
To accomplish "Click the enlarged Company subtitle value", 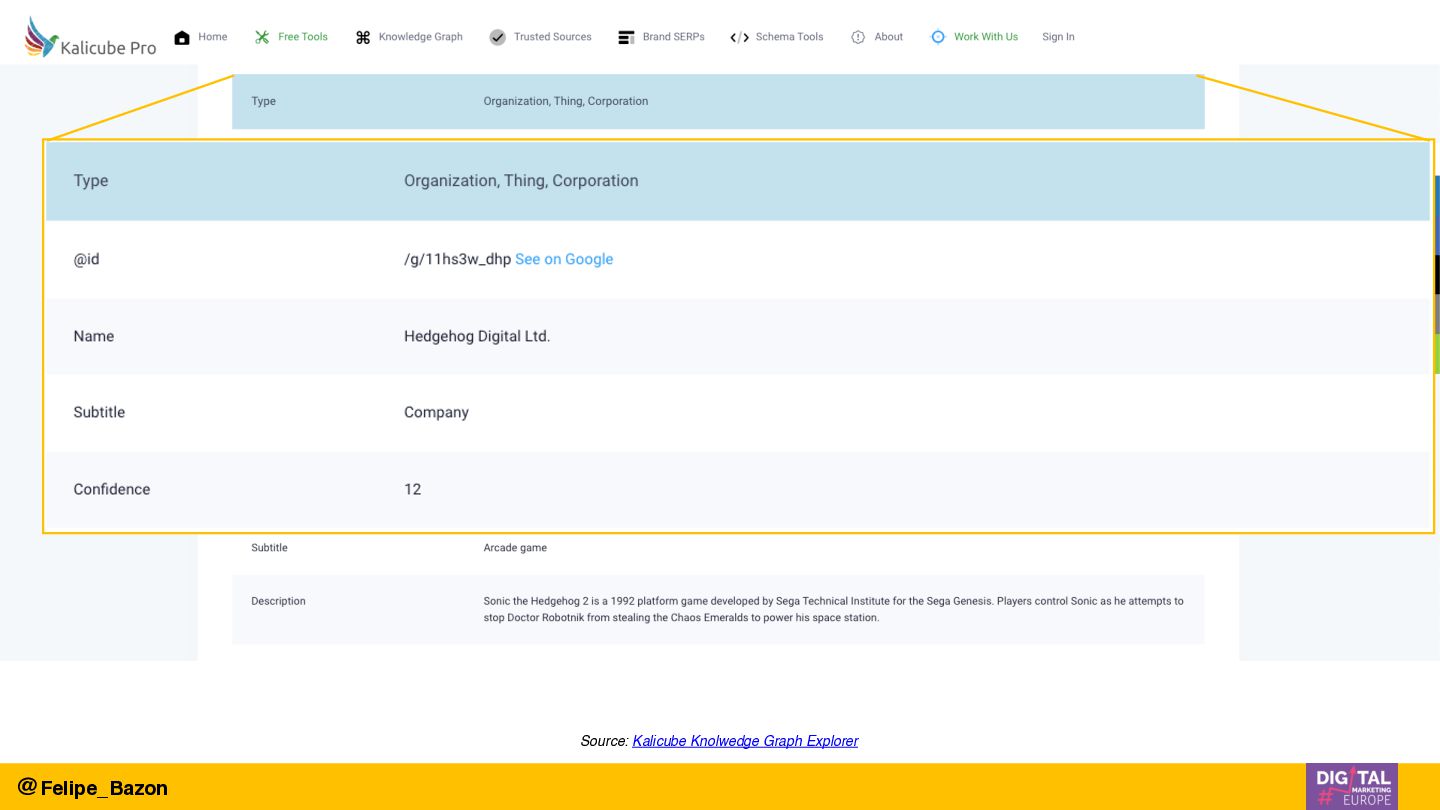I will tap(436, 412).
